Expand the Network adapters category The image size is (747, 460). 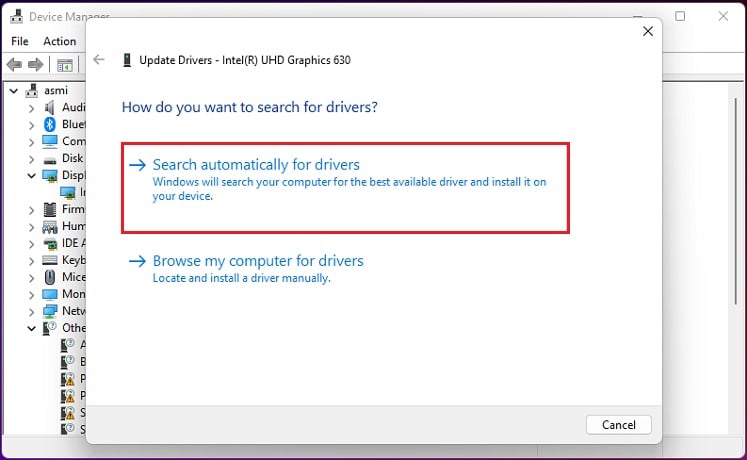(31, 312)
